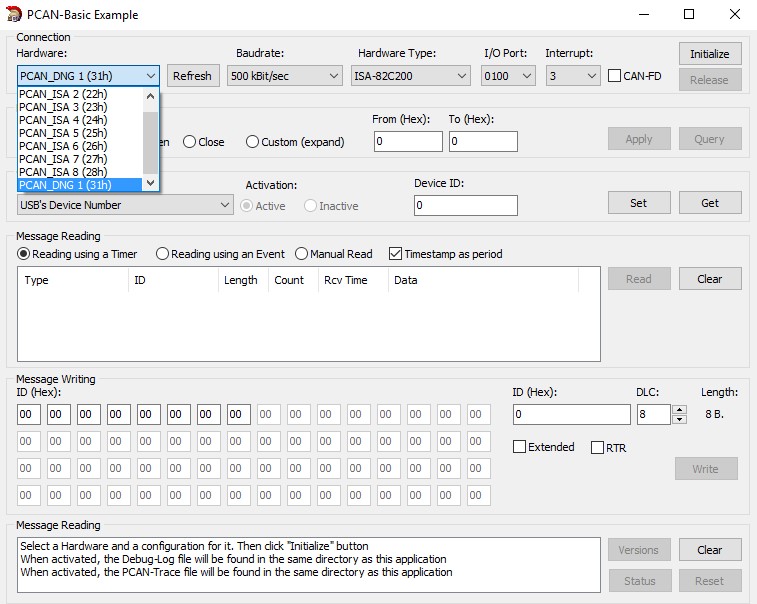Click the Query filter button
The image size is (757, 604).
click(x=710, y=139)
